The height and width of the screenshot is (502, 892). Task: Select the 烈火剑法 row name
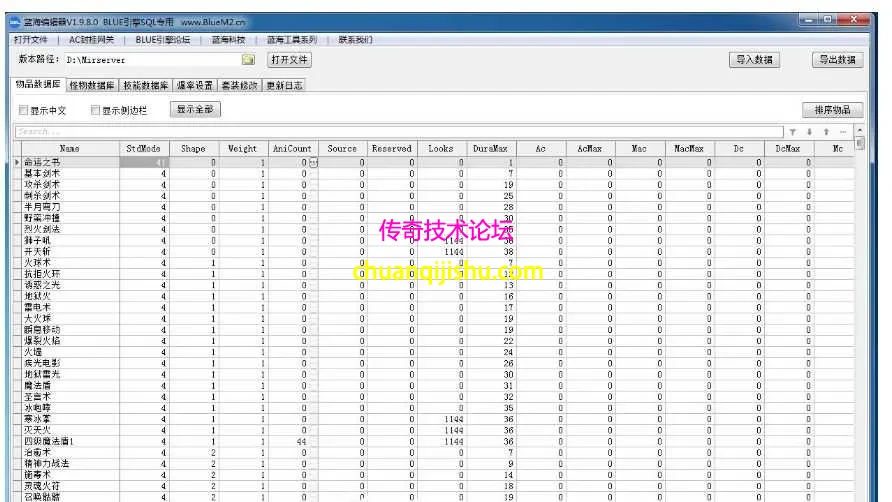(42, 229)
